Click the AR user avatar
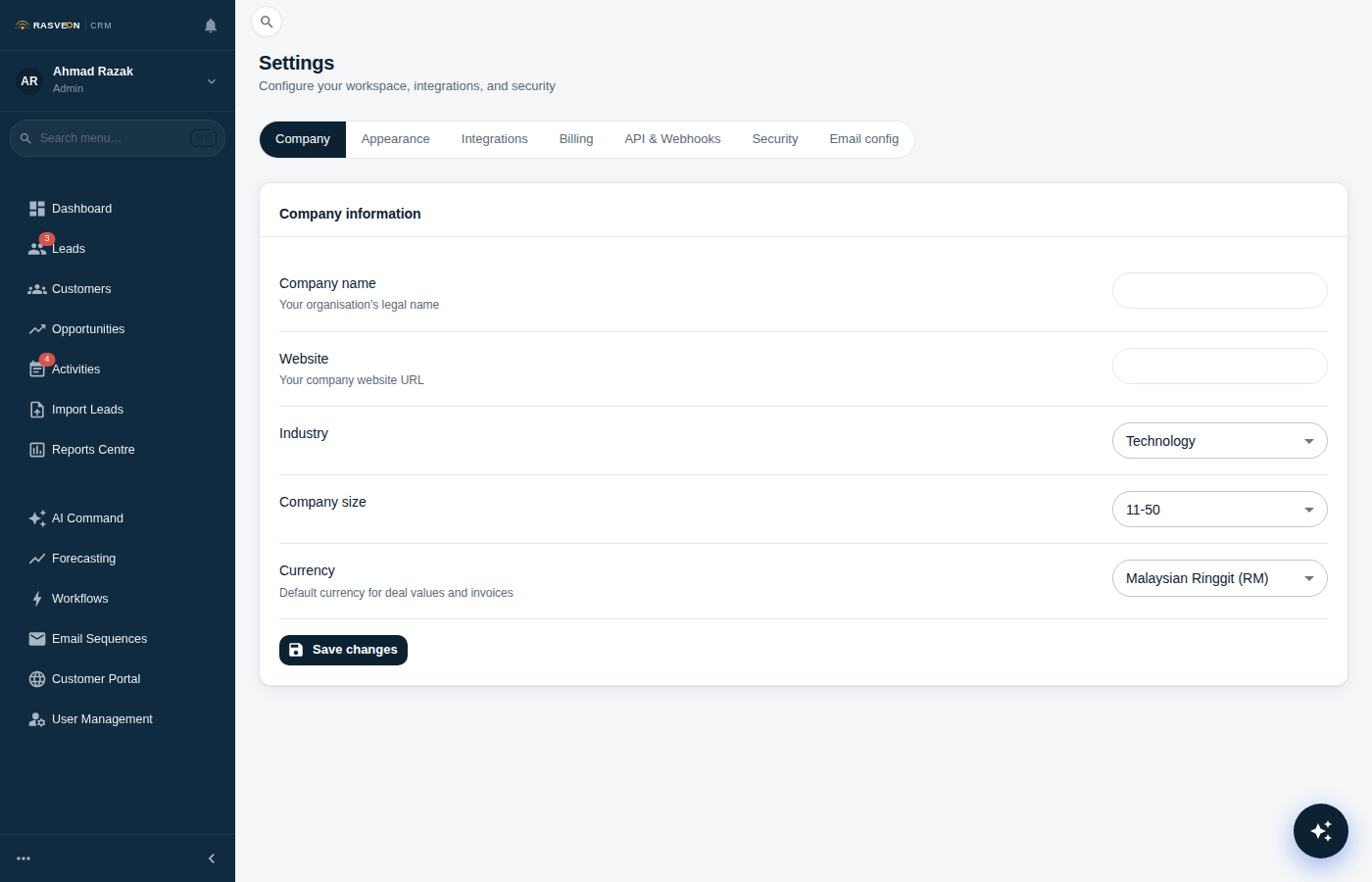Viewport: 1372px width, 882px height. [x=29, y=80]
